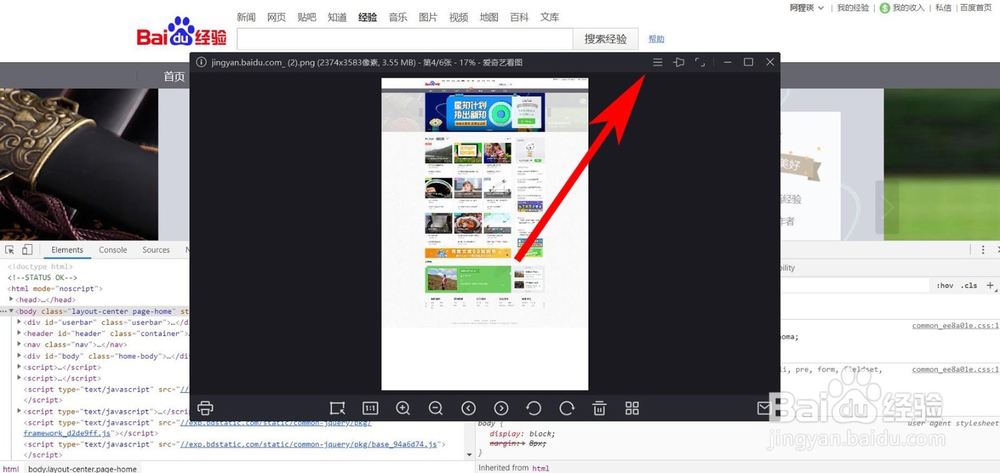Rotate image counterclockwise
Viewport: 1000px width, 473px height.
[x=534, y=408]
